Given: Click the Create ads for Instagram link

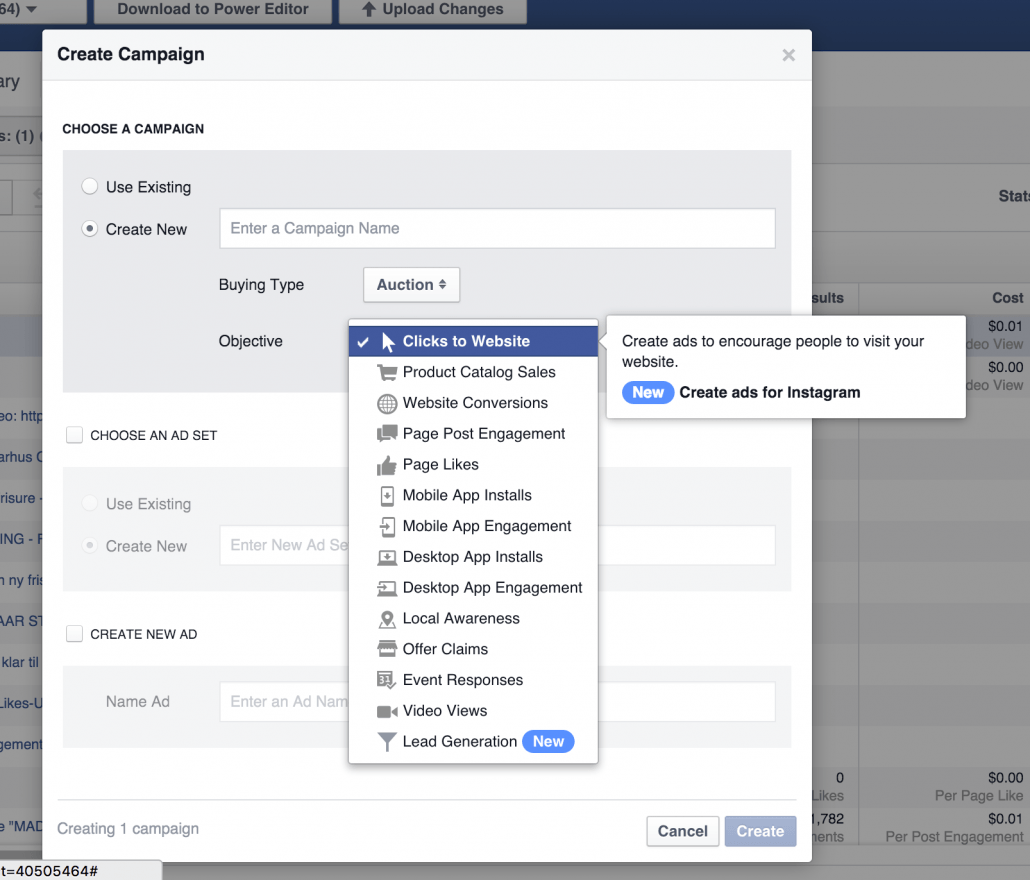Looking at the screenshot, I should pyautogui.click(x=769, y=393).
